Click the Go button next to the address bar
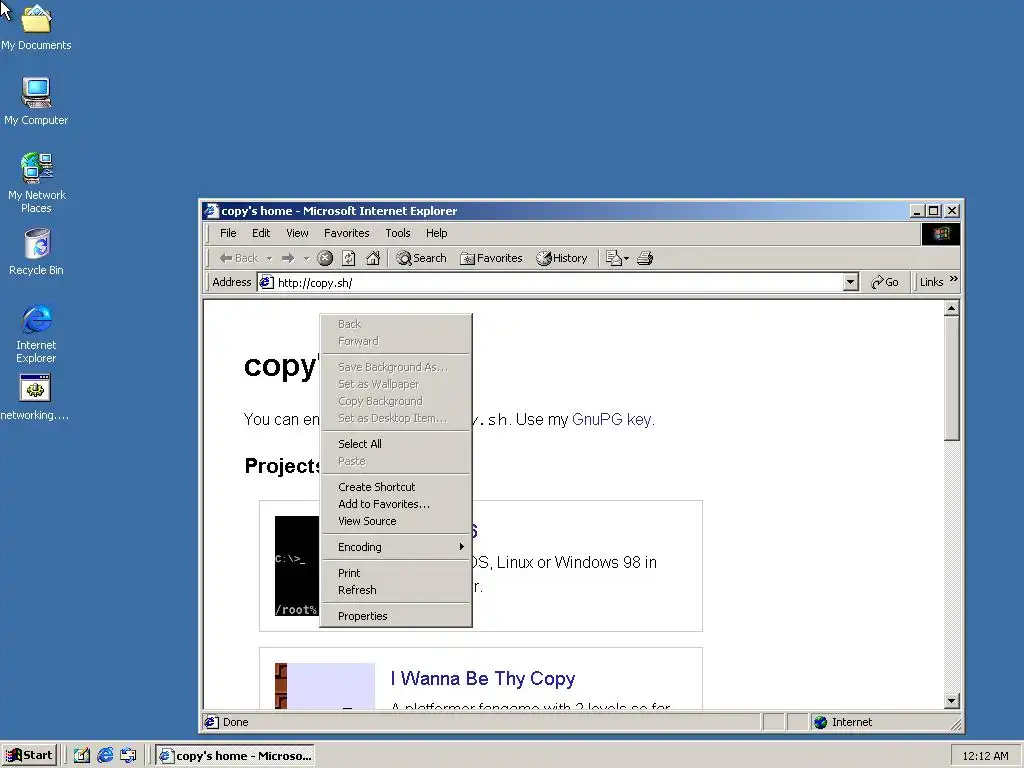The width and height of the screenshot is (1024, 768). coord(885,282)
